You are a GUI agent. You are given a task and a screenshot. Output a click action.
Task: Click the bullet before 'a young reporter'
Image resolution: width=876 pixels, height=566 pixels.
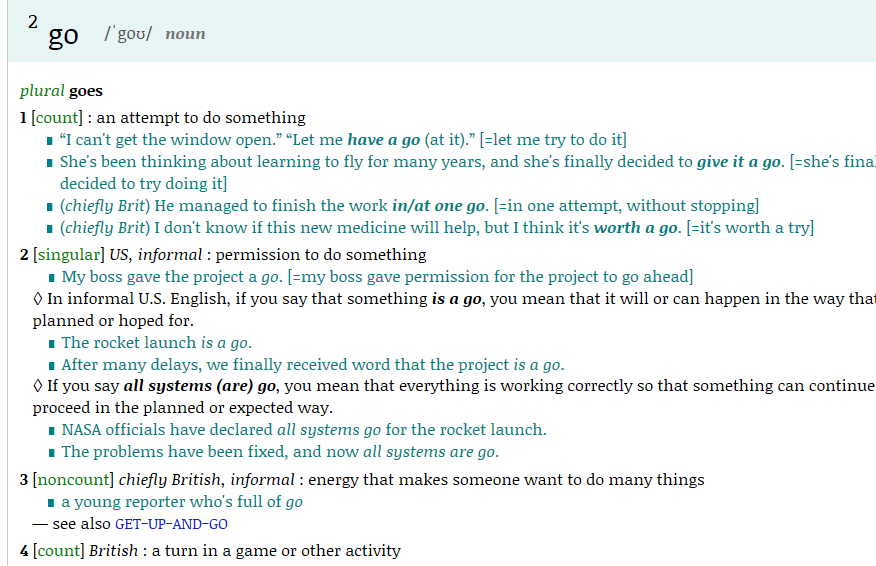coord(51,503)
